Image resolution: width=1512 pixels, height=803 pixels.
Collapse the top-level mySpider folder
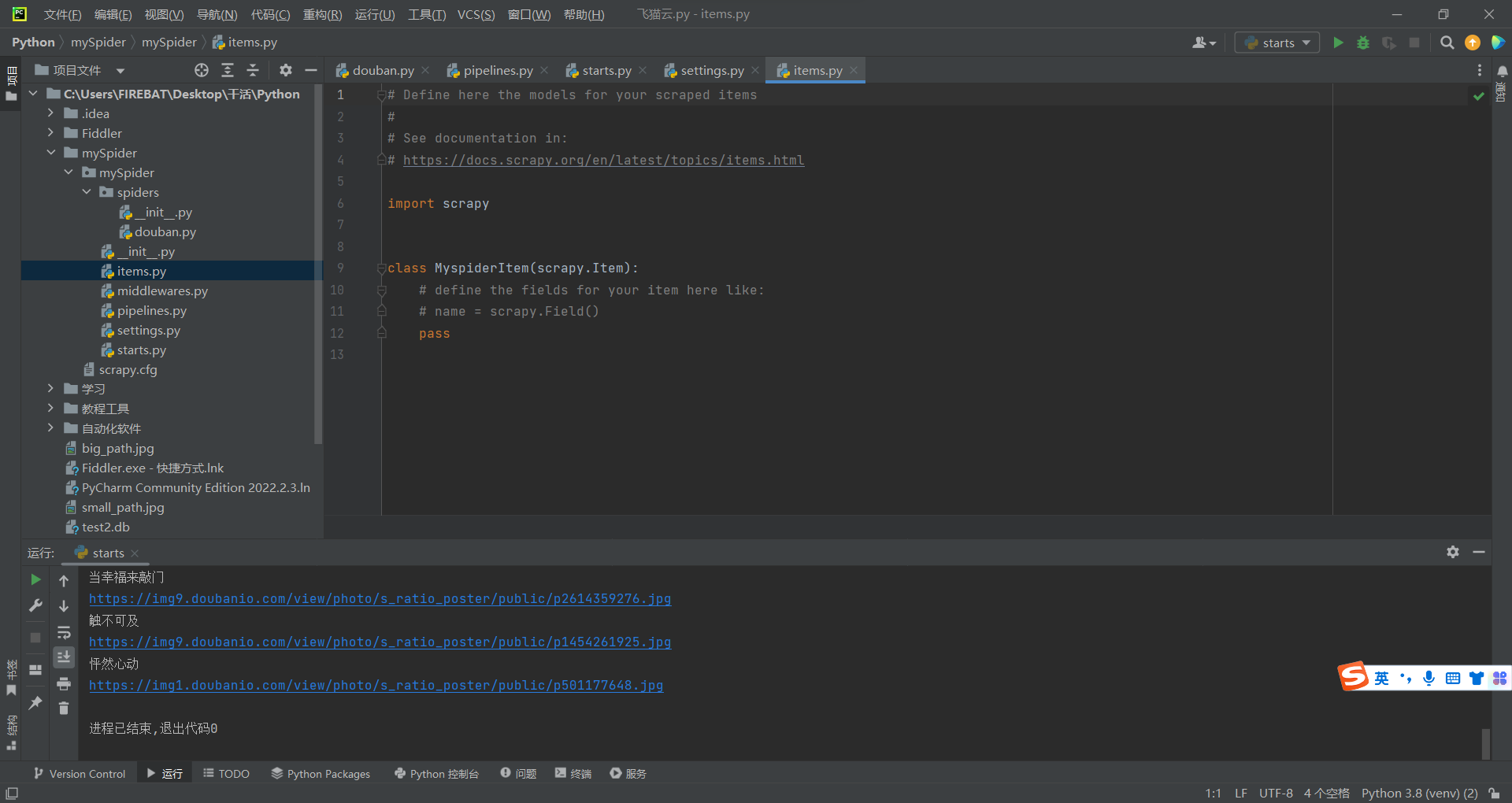50,153
